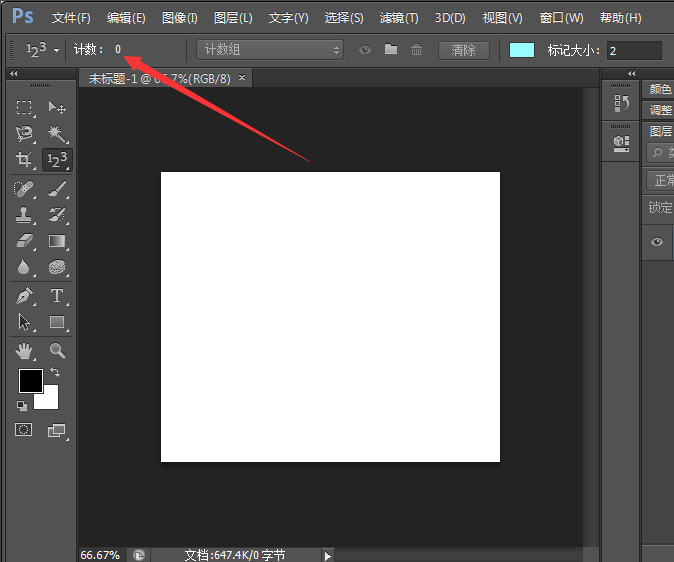The width and height of the screenshot is (674, 562).
Task: Select the Move tool
Action: coord(57,107)
